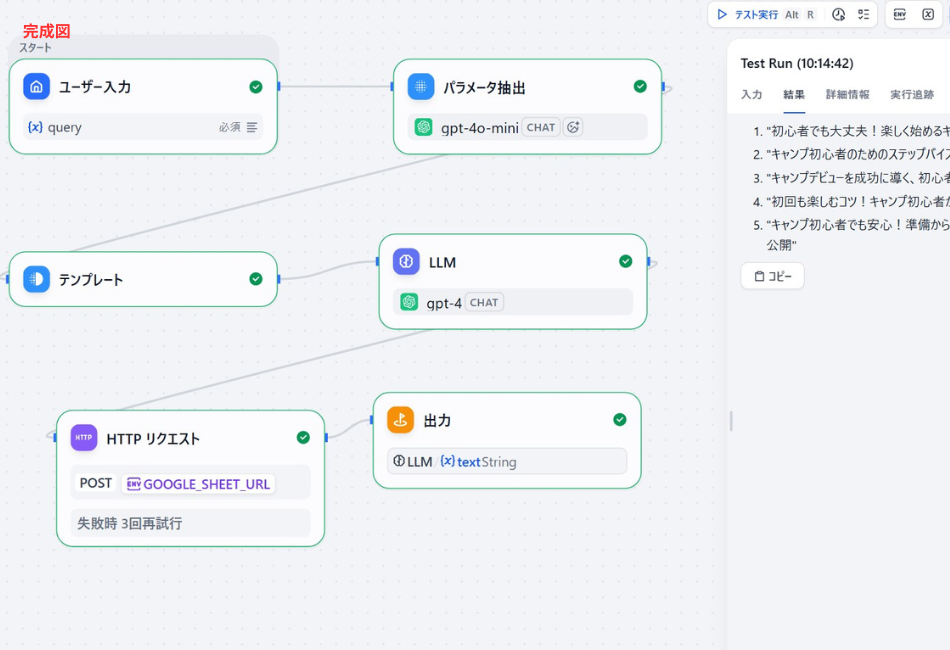Click the GOOGLE_SHEET_URL variable tag

coord(198,484)
